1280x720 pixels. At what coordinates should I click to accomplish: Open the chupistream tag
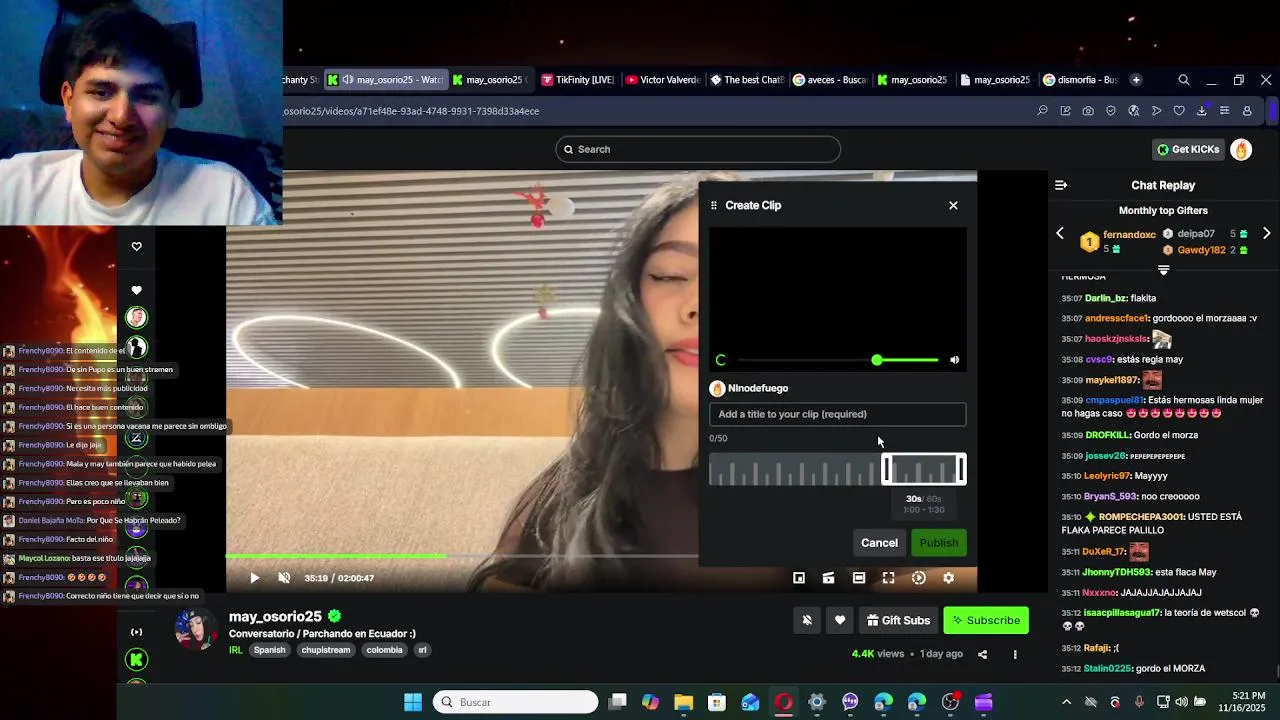point(326,650)
